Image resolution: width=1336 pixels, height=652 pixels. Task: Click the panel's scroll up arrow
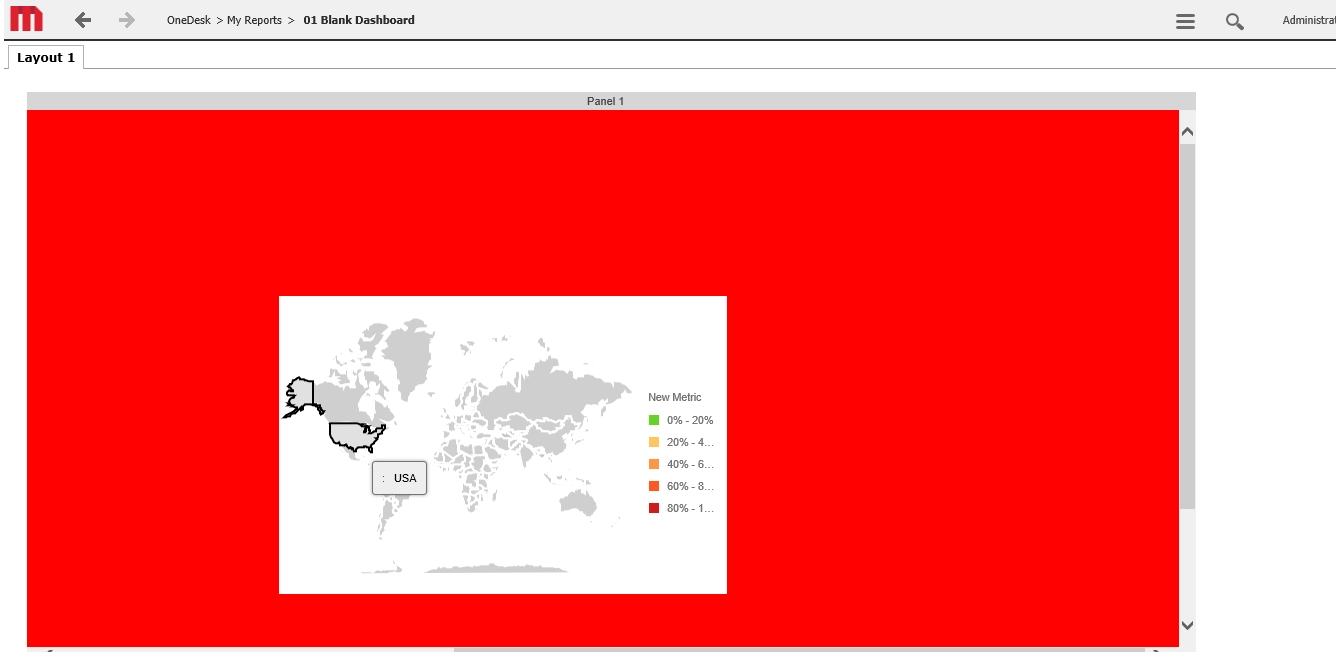click(1187, 131)
